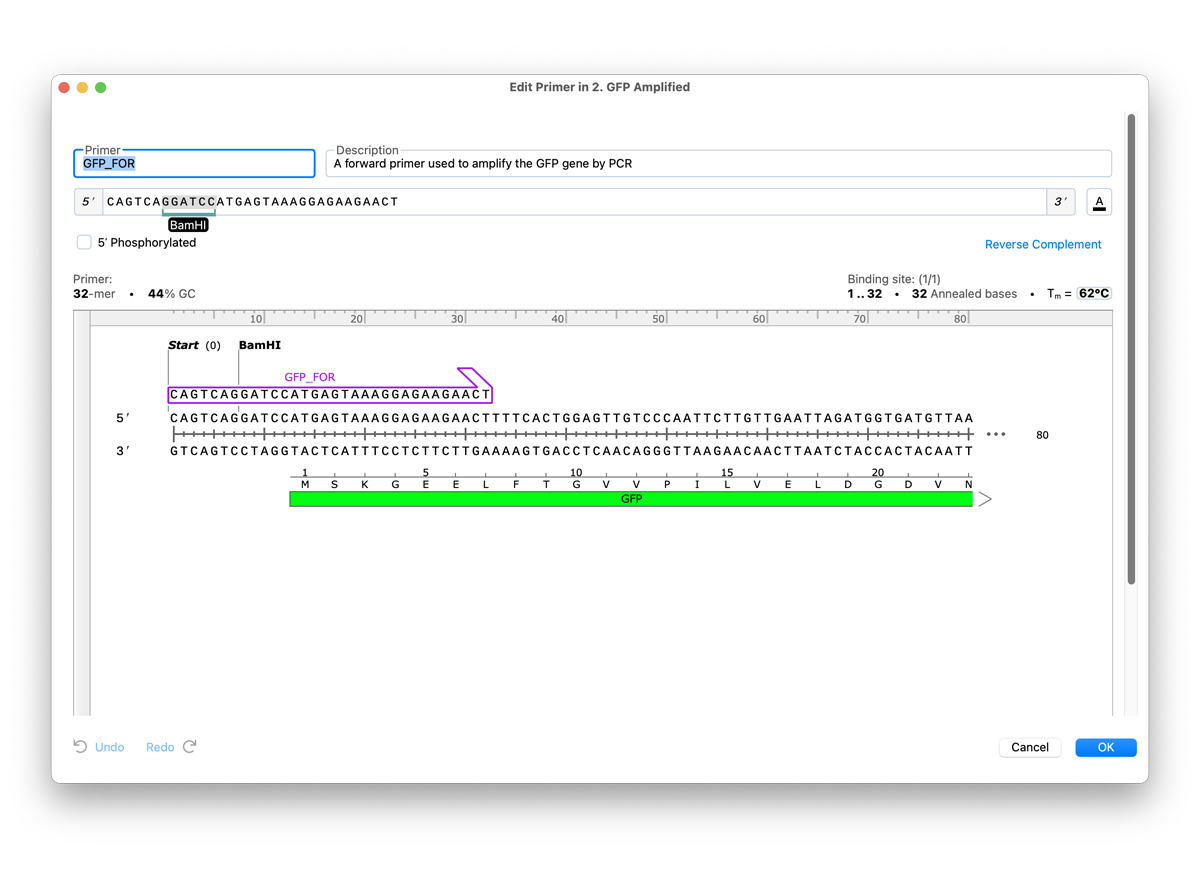
Task: Click the green zoom window button
Action: [100, 88]
